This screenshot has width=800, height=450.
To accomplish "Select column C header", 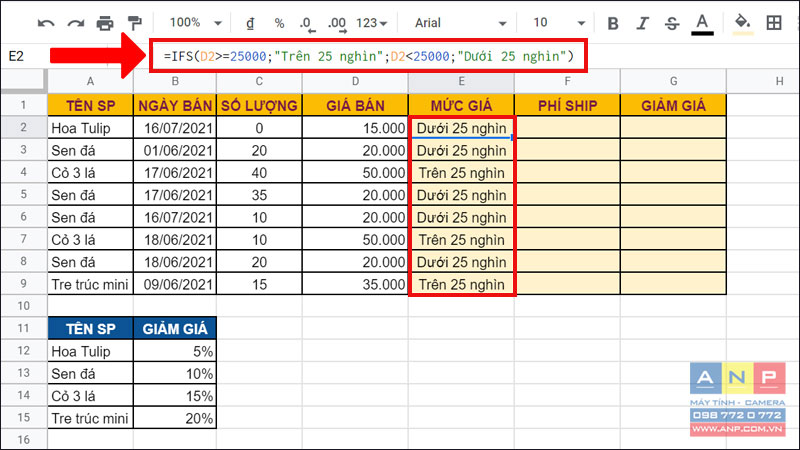I will (x=259, y=81).
